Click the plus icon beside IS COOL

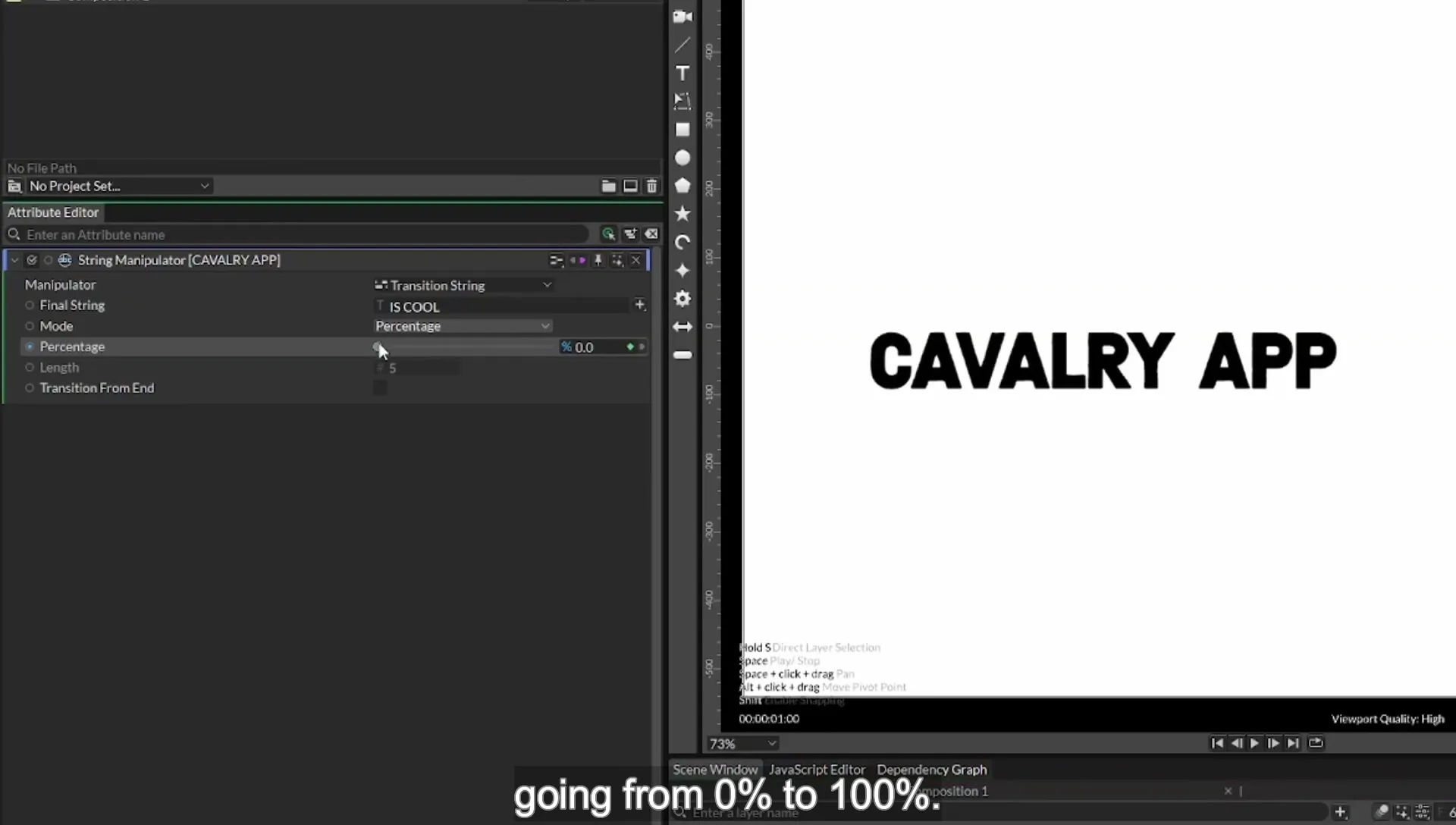point(639,305)
